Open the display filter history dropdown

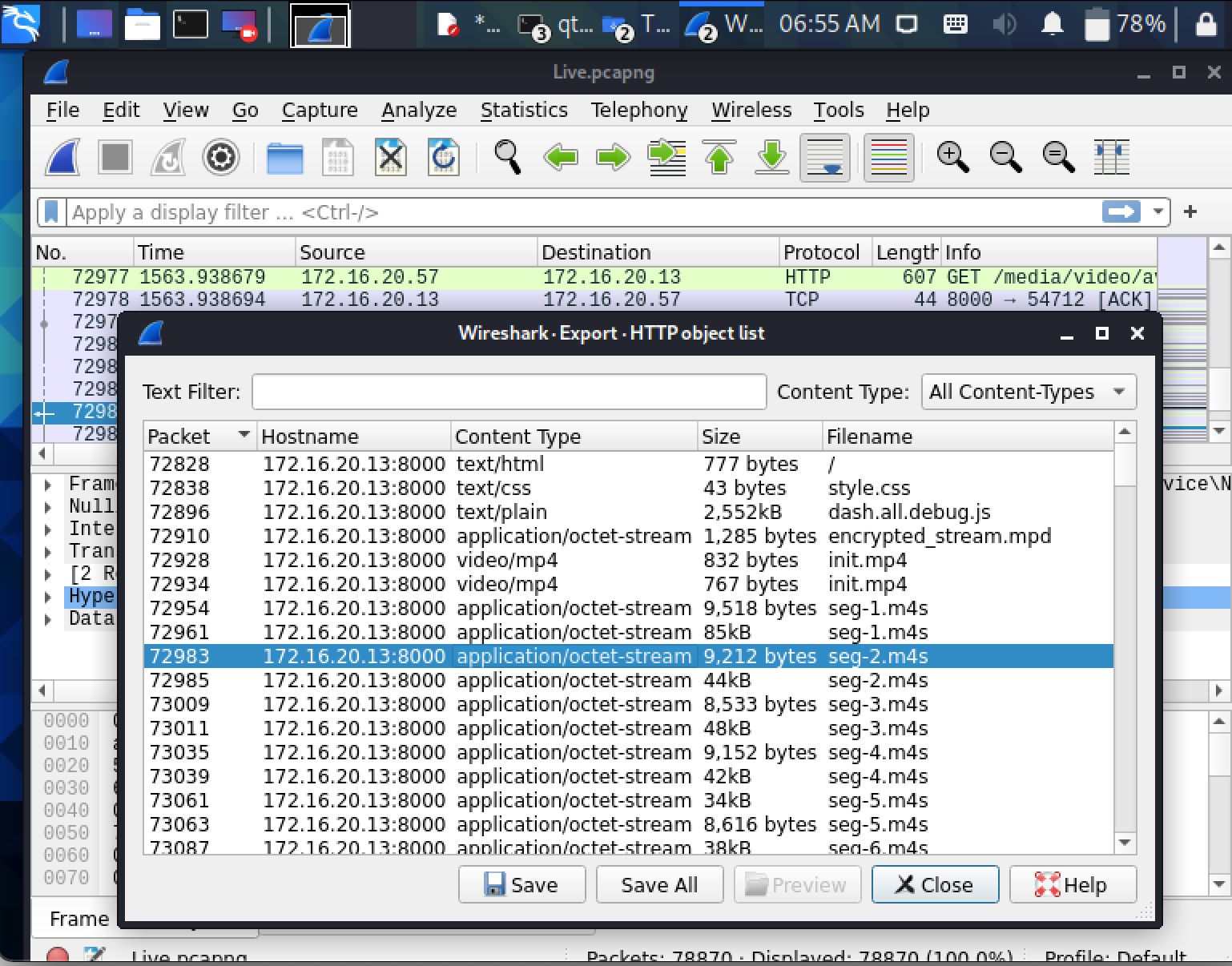pos(1157,211)
